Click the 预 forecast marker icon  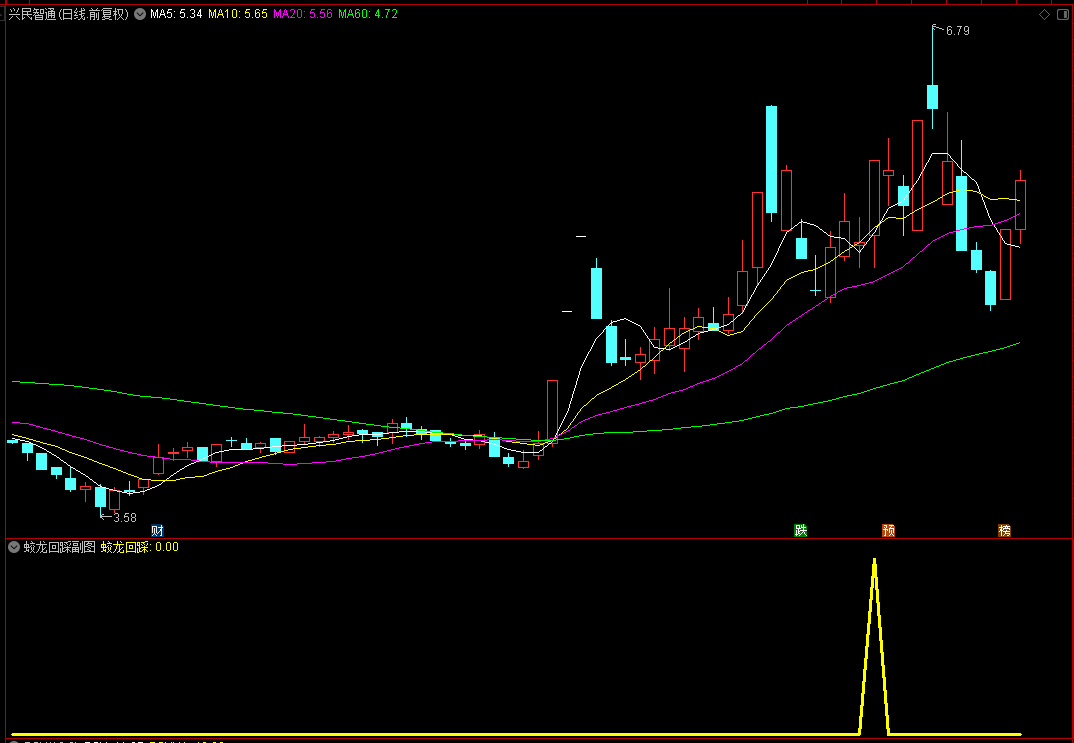pyautogui.click(x=888, y=530)
